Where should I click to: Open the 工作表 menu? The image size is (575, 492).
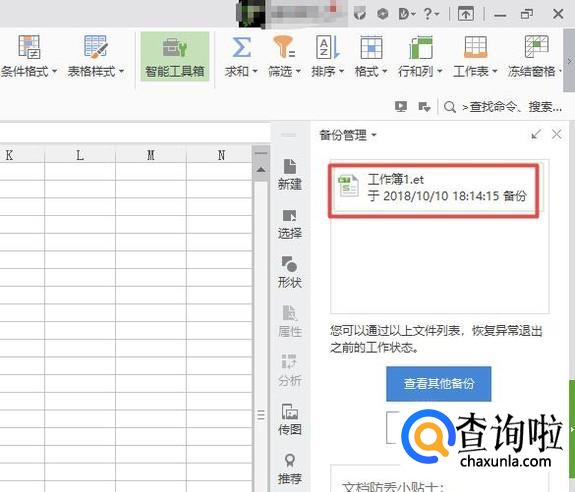(475, 57)
